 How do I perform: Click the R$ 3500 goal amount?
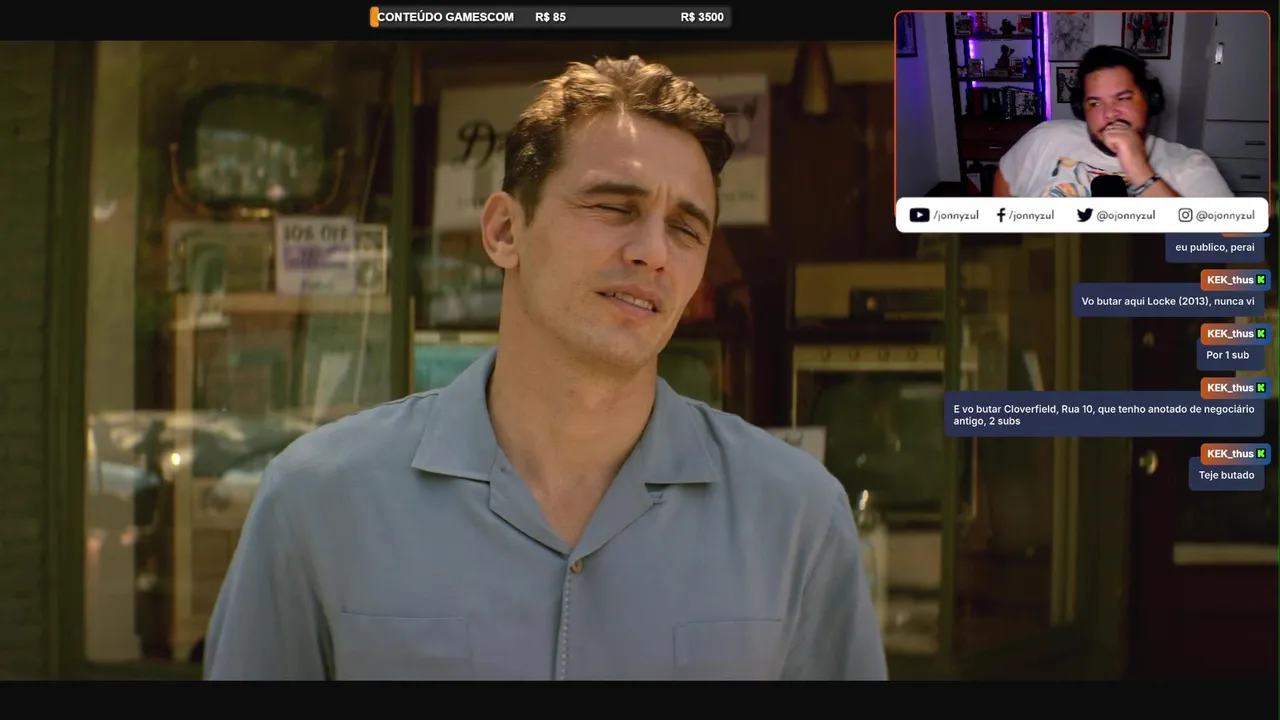tap(702, 17)
